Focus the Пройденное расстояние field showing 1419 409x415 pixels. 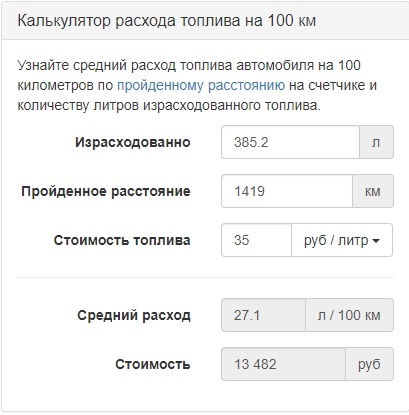click(x=287, y=191)
